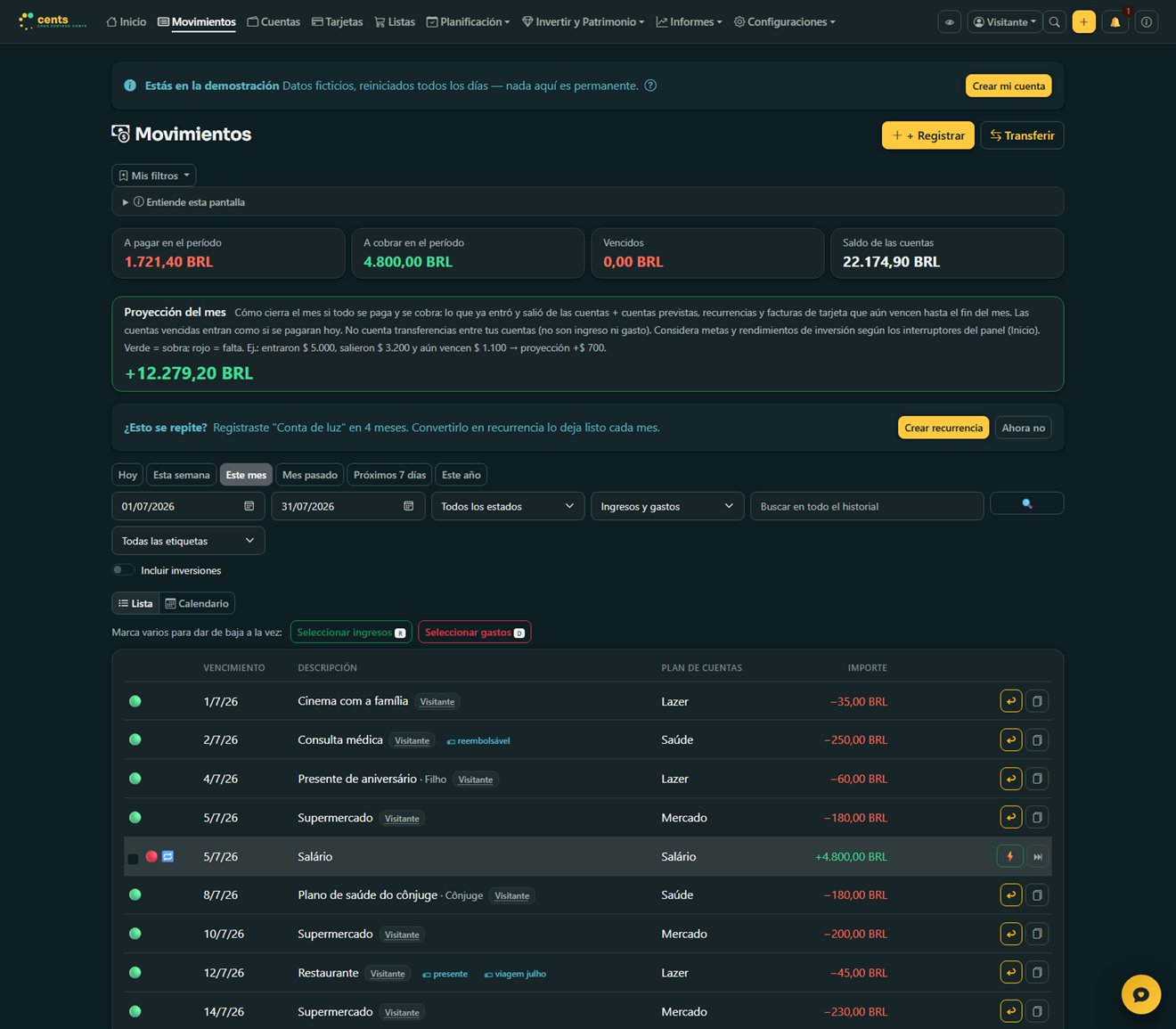
Task: Click Seleccionar ingresos
Action: [x=351, y=633]
